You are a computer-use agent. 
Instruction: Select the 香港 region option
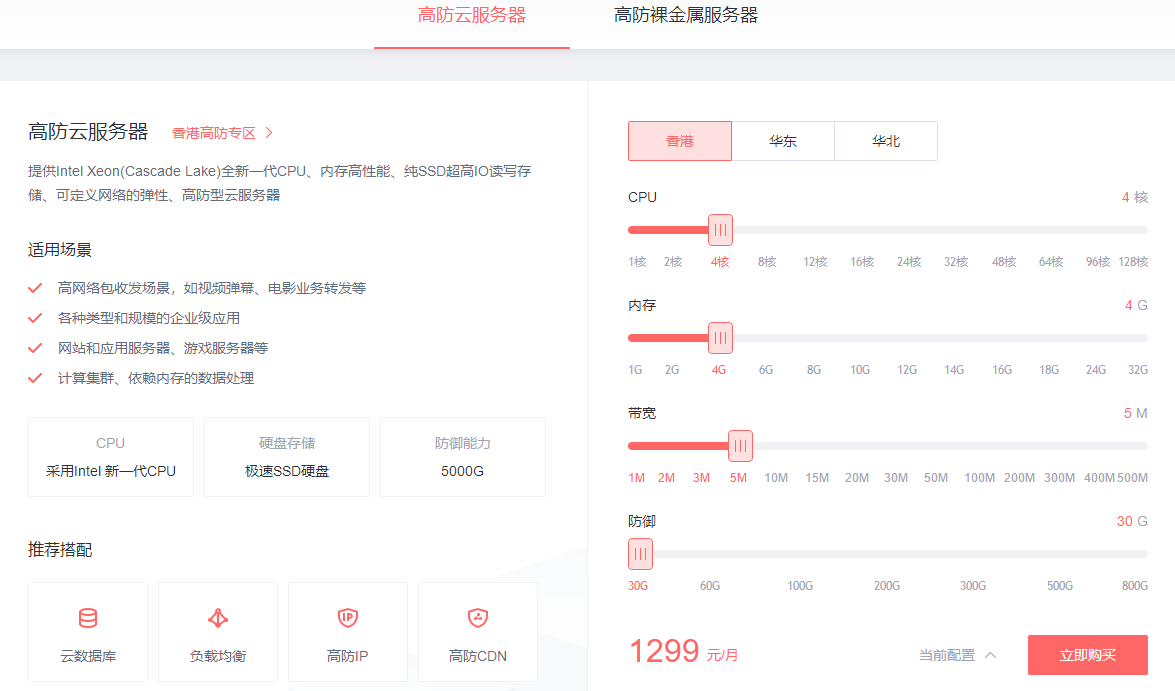click(x=680, y=141)
